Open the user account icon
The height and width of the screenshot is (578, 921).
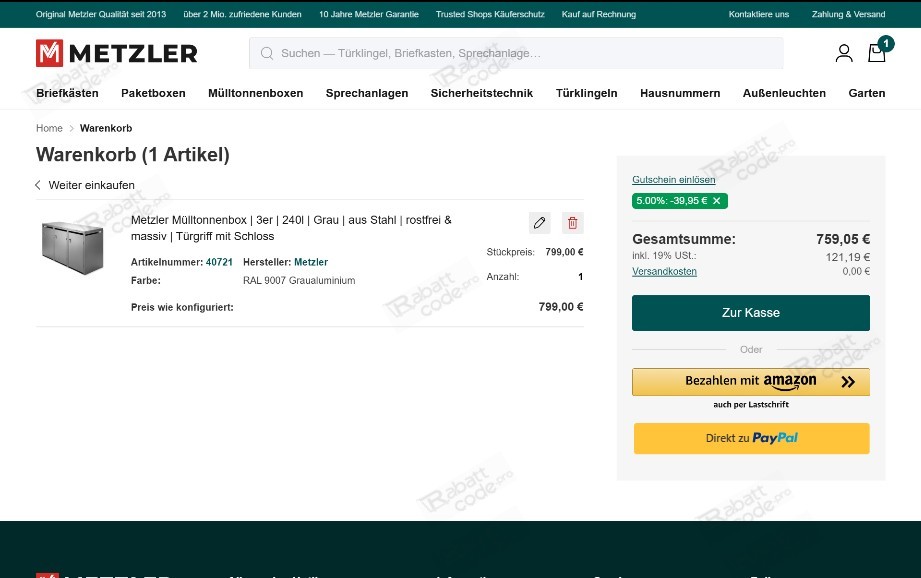[844, 53]
